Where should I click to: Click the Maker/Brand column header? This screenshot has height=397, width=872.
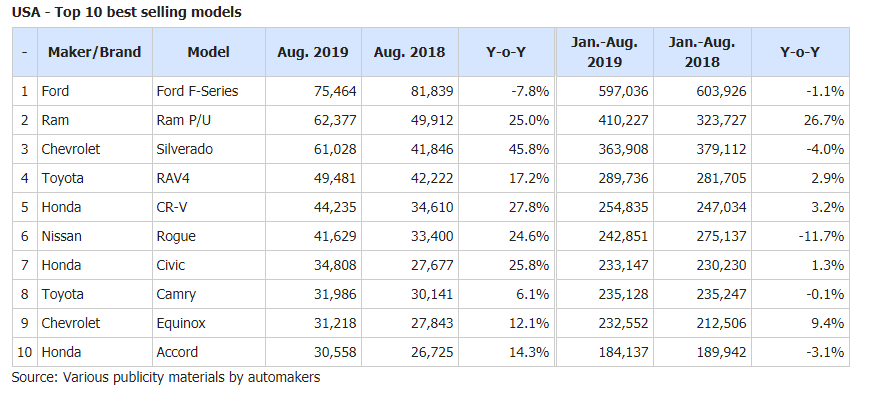(95, 52)
